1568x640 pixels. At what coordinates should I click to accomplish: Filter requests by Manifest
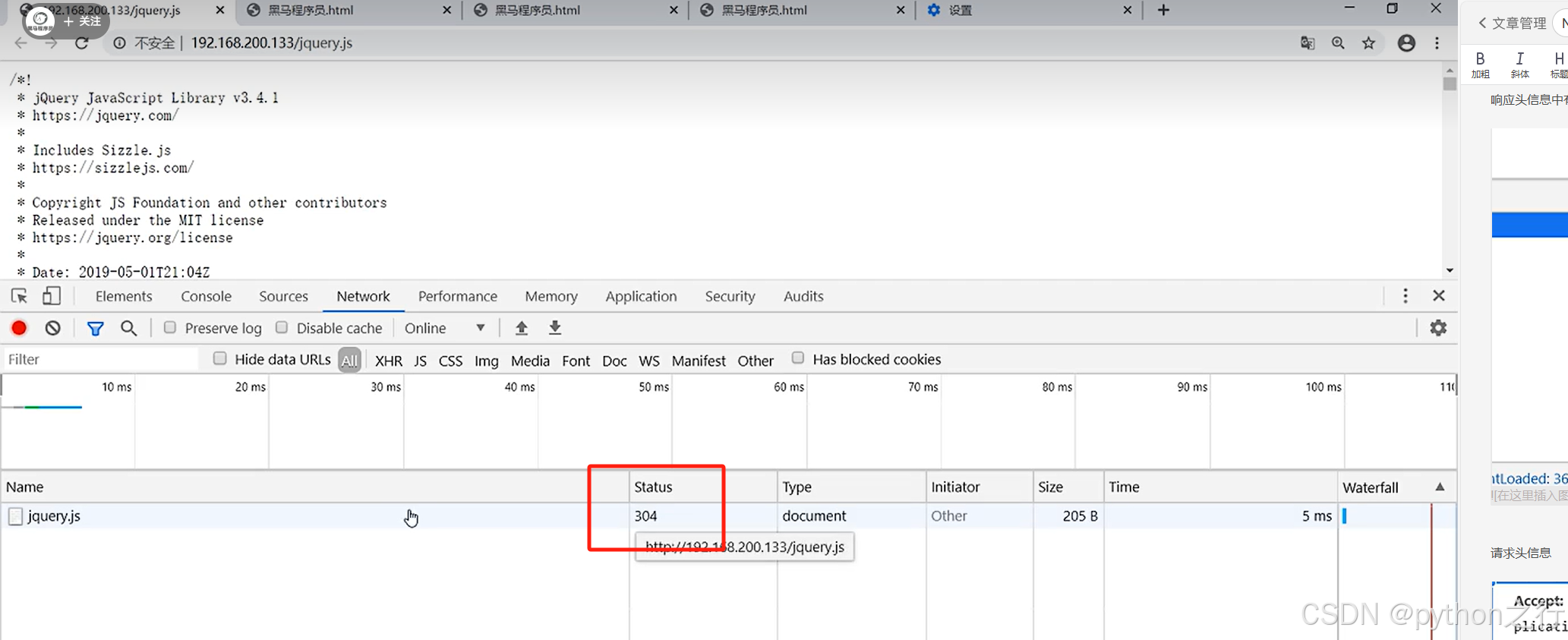tap(699, 361)
